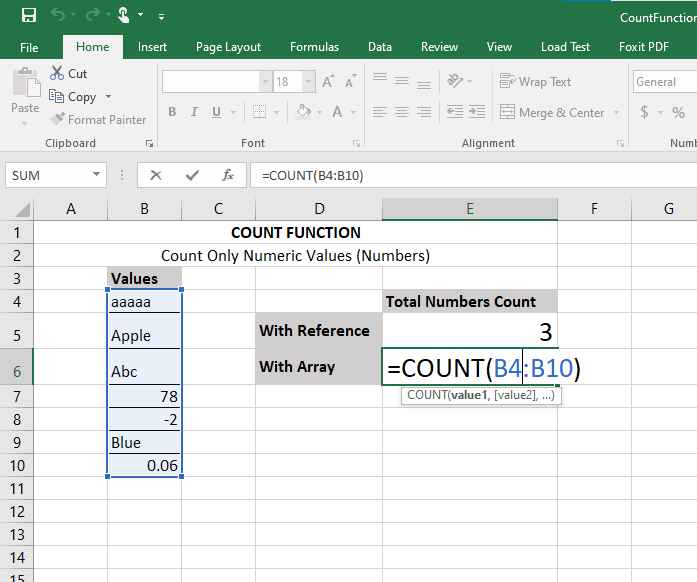Toggle Bold formatting
The width and height of the screenshot is (697, 582).
[172, 112]
